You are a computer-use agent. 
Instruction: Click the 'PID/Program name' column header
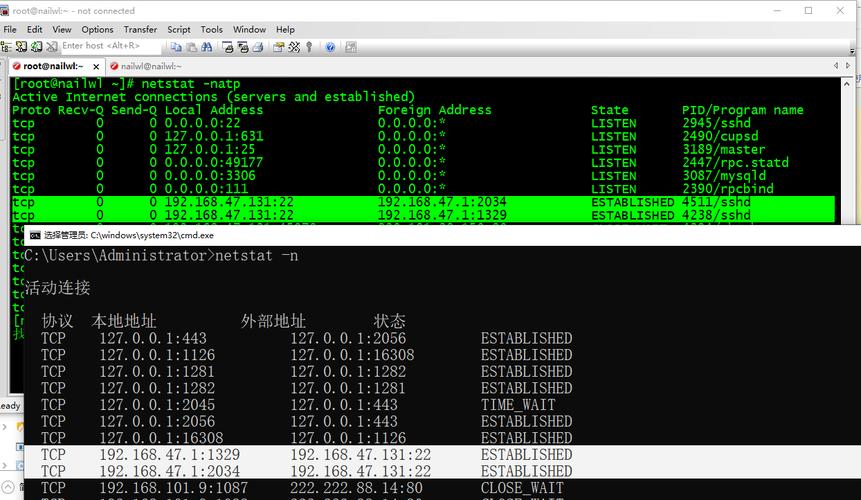(x=742, y=110)
